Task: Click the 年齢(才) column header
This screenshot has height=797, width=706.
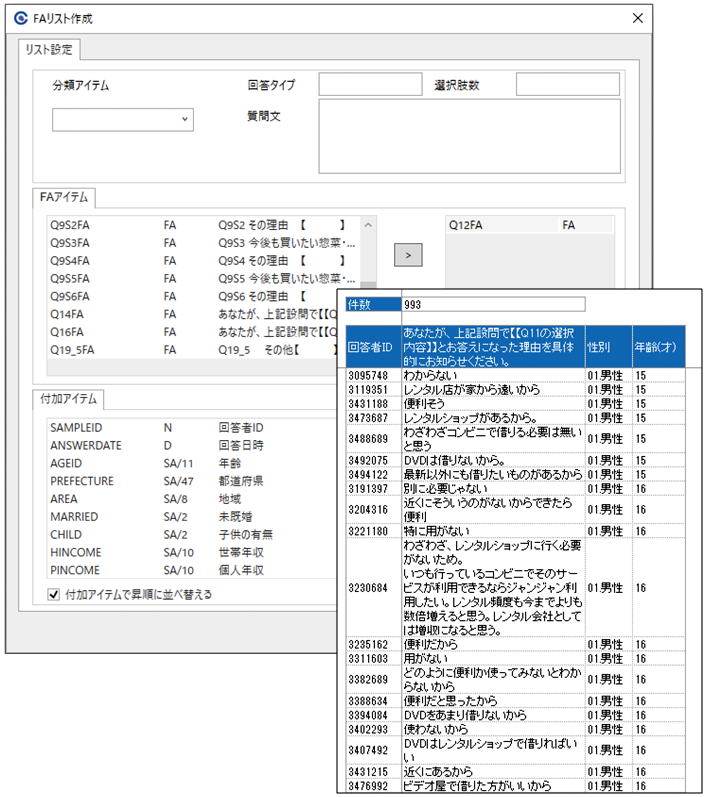Action: pyautogui.click(x=659, y=347)
